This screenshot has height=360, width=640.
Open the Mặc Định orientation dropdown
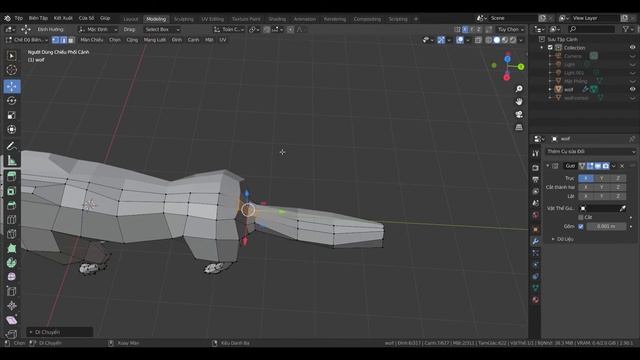pyautogui.click(x=98, y=29)
